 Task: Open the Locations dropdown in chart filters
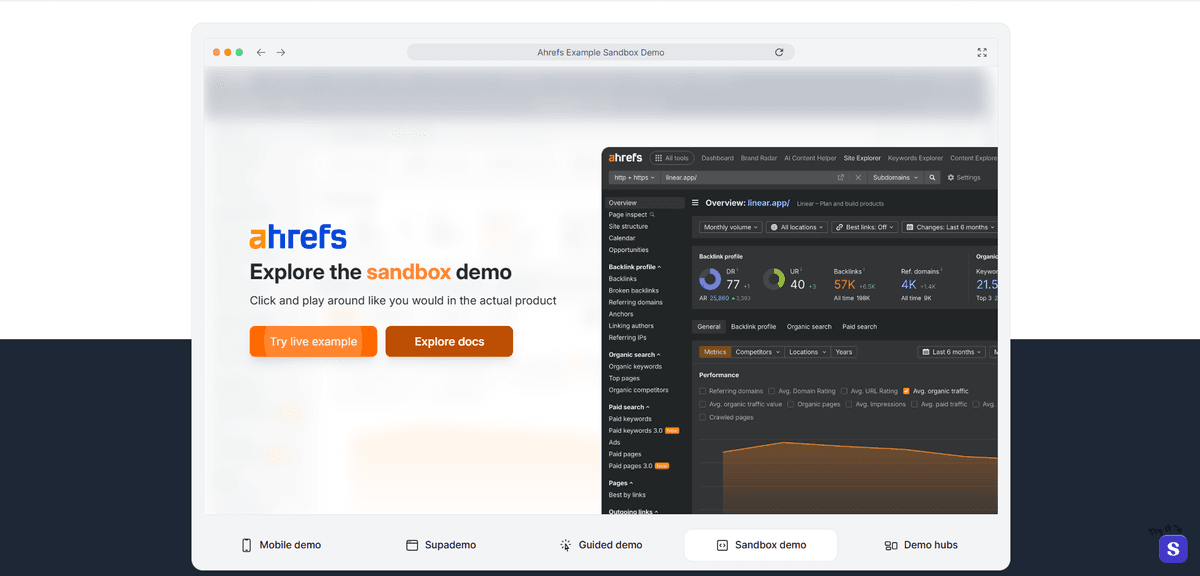[807, 352]
